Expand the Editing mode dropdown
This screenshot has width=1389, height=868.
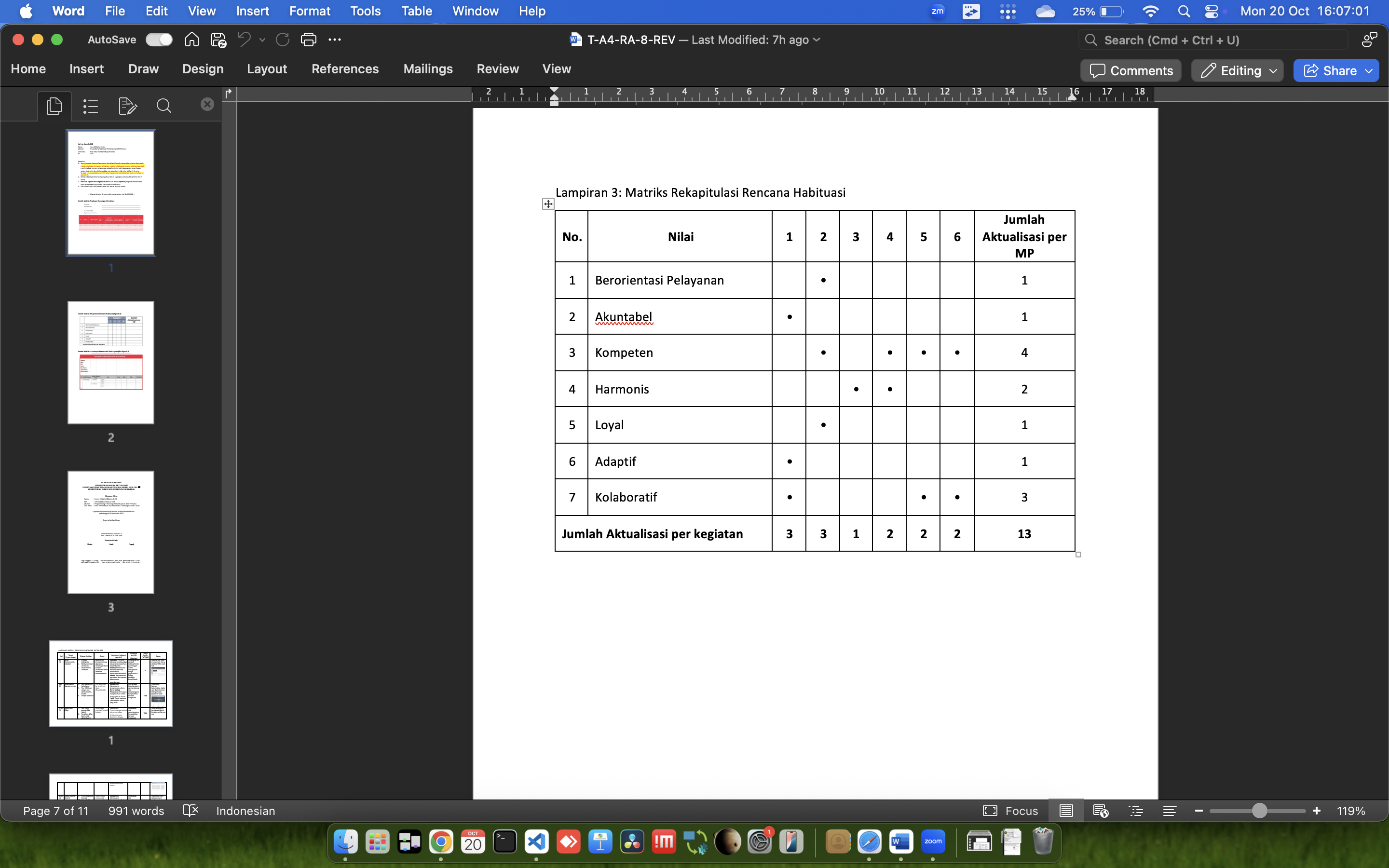(1272, 70)
